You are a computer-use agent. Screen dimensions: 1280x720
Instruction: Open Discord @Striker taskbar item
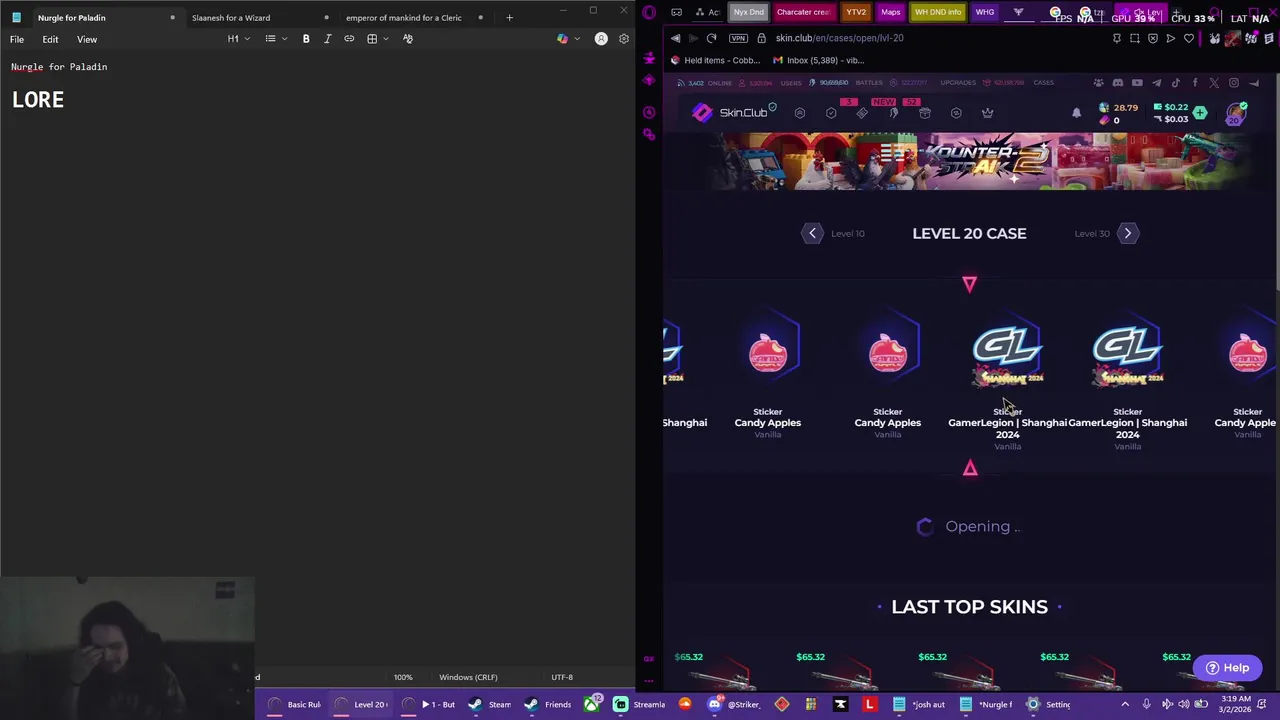pos(734,704)
